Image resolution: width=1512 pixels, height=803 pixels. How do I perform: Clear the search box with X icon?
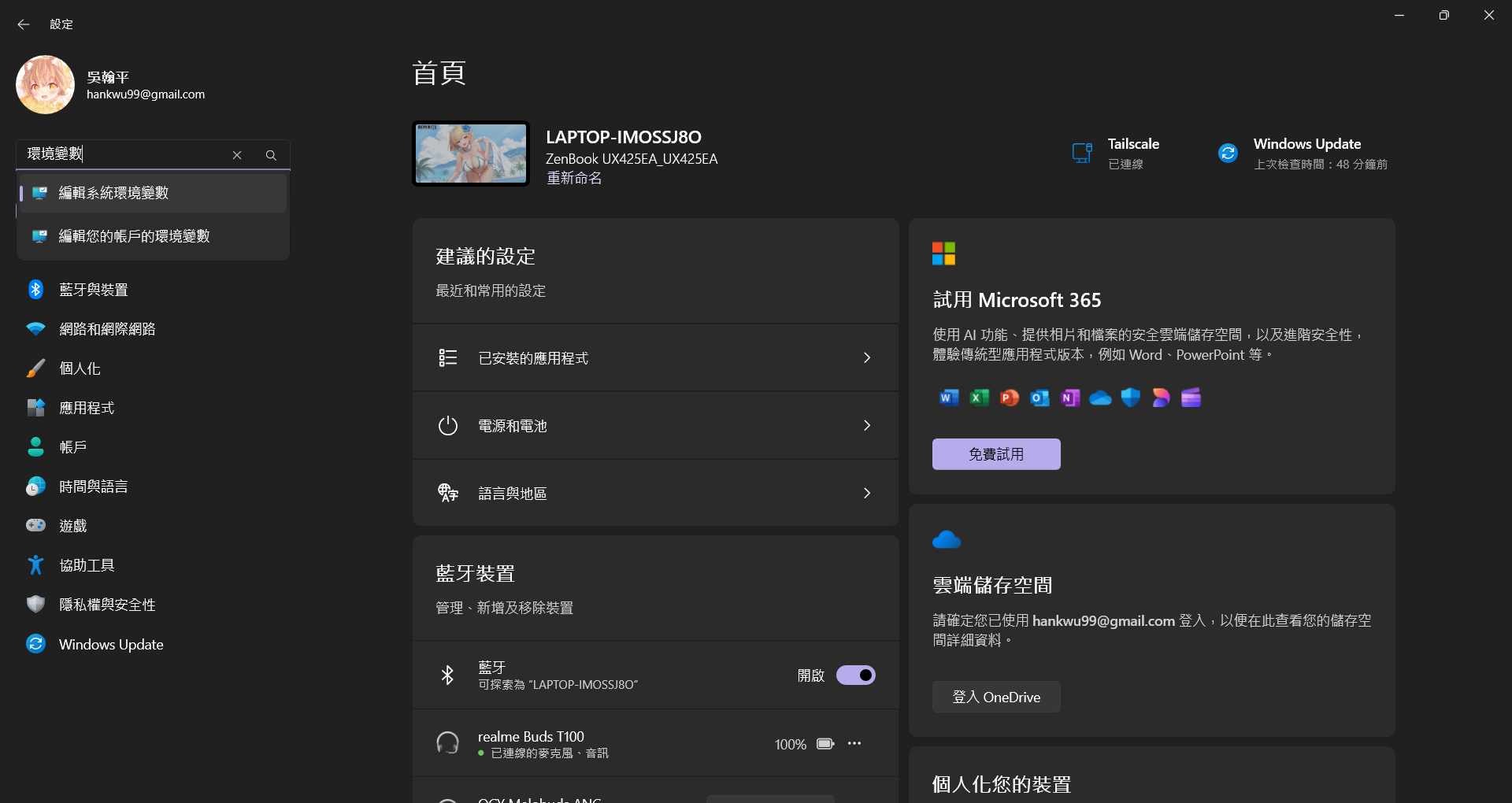[x=237, y=155]
